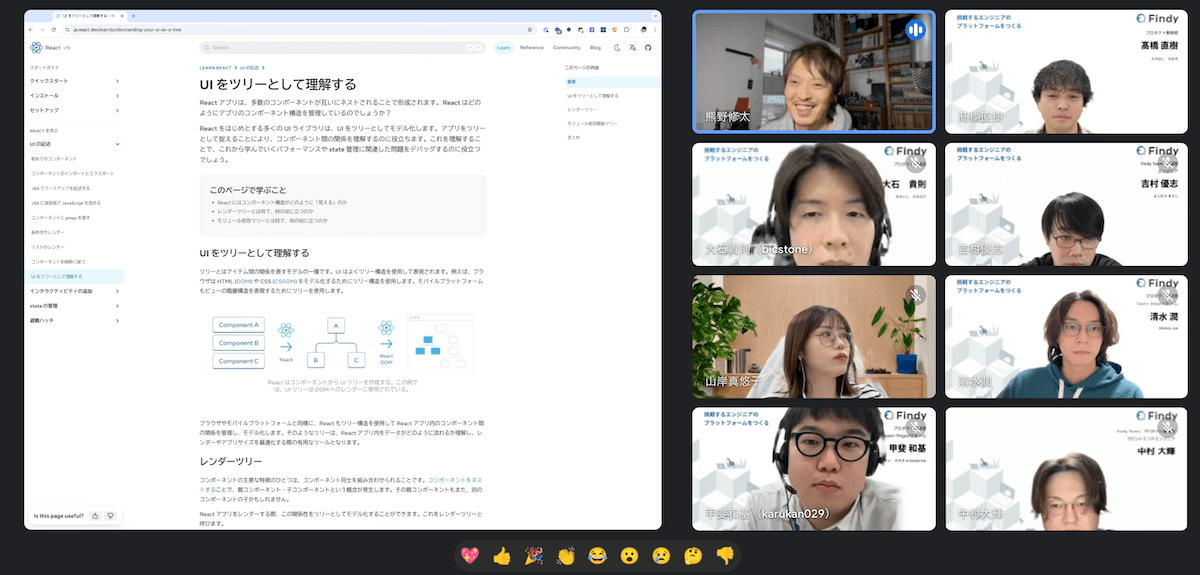React with the thinking face emoji
Screen dimensions: 1200x575
[693, 555]
